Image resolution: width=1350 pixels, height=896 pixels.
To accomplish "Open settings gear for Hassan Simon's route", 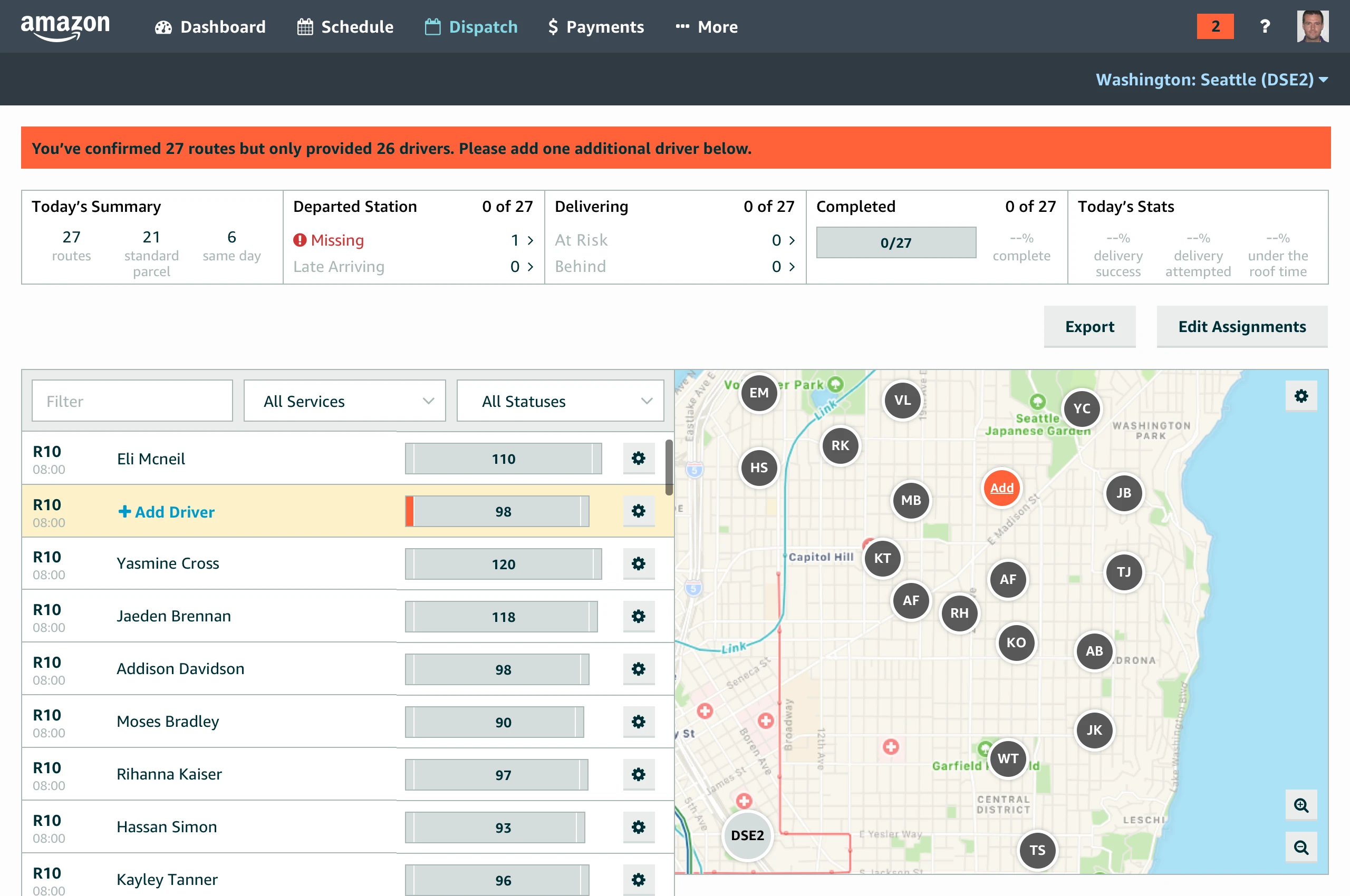I will [x=639, y=827].
